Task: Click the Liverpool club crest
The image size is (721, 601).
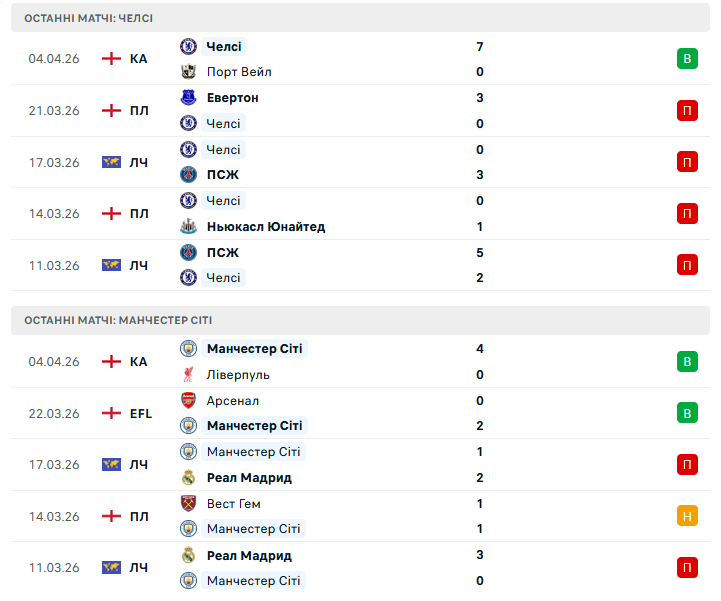Action: [188, 375]
